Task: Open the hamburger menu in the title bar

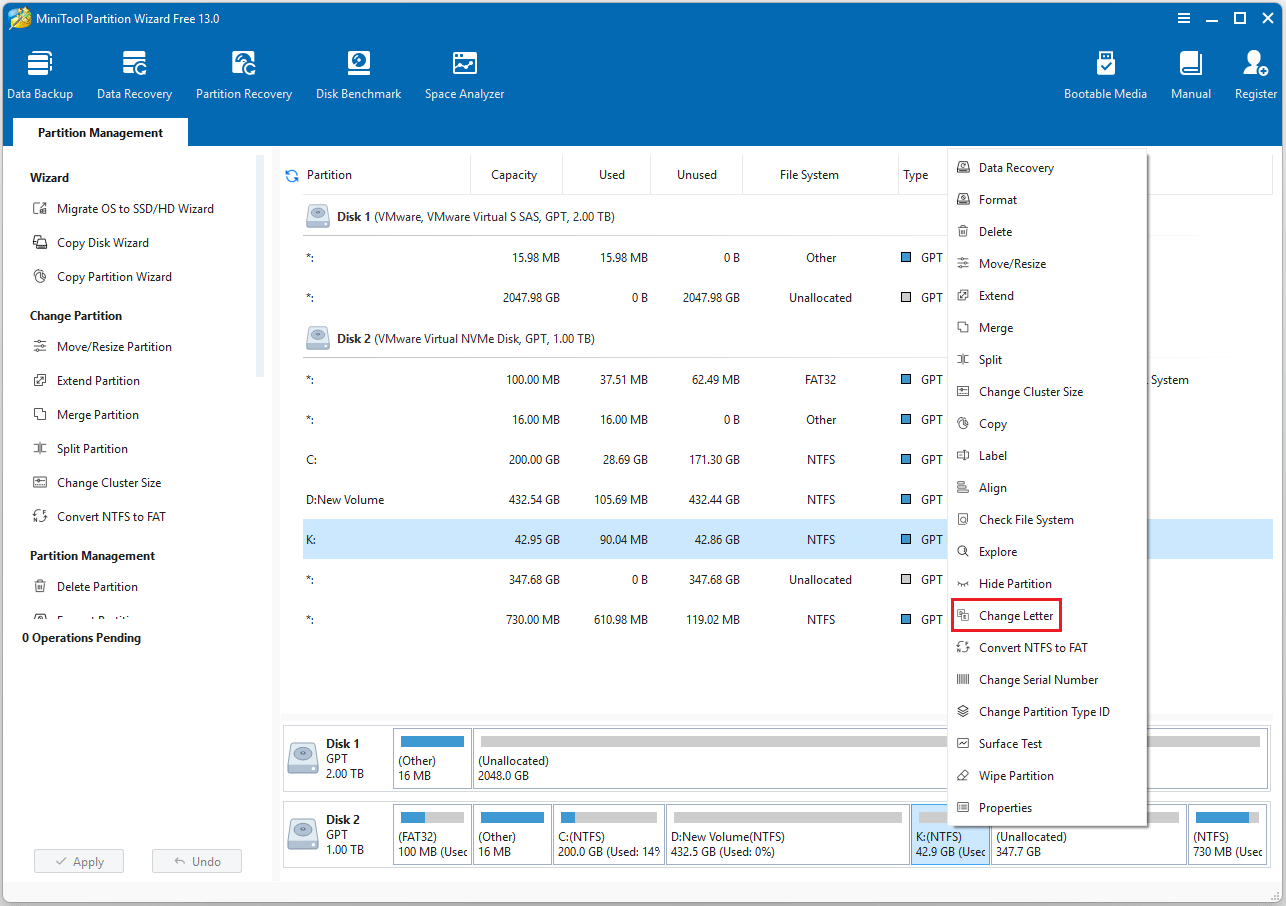Action: [x=1184, y=18]
